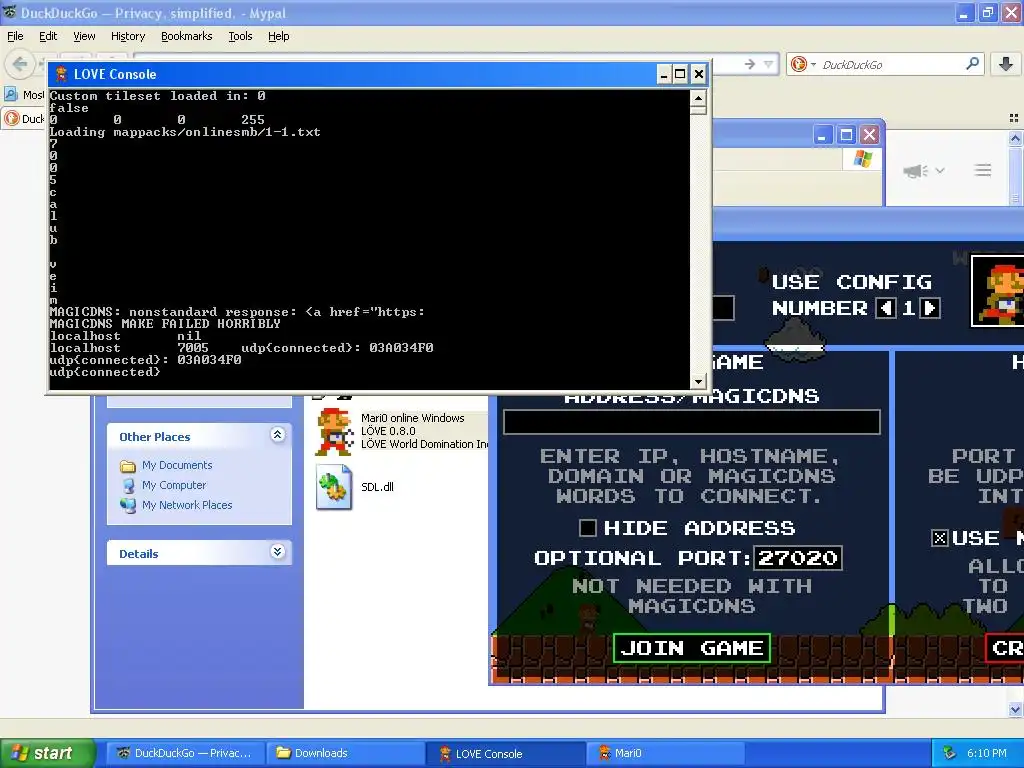1024x768 pixels.
Task: Click the DuckDuckGo browser tab
Action: [x=24, y=118]
